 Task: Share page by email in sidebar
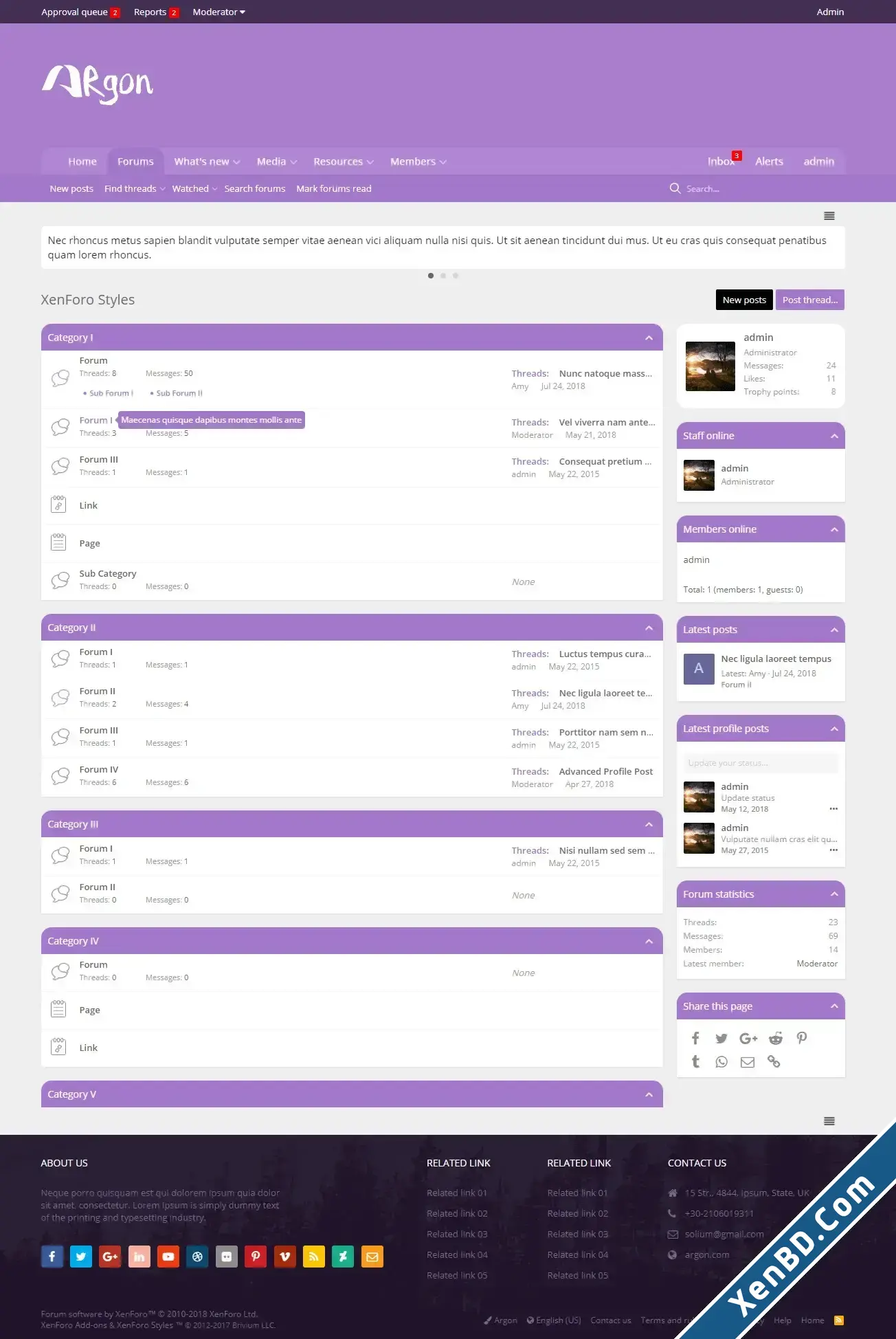[748, 1062]
